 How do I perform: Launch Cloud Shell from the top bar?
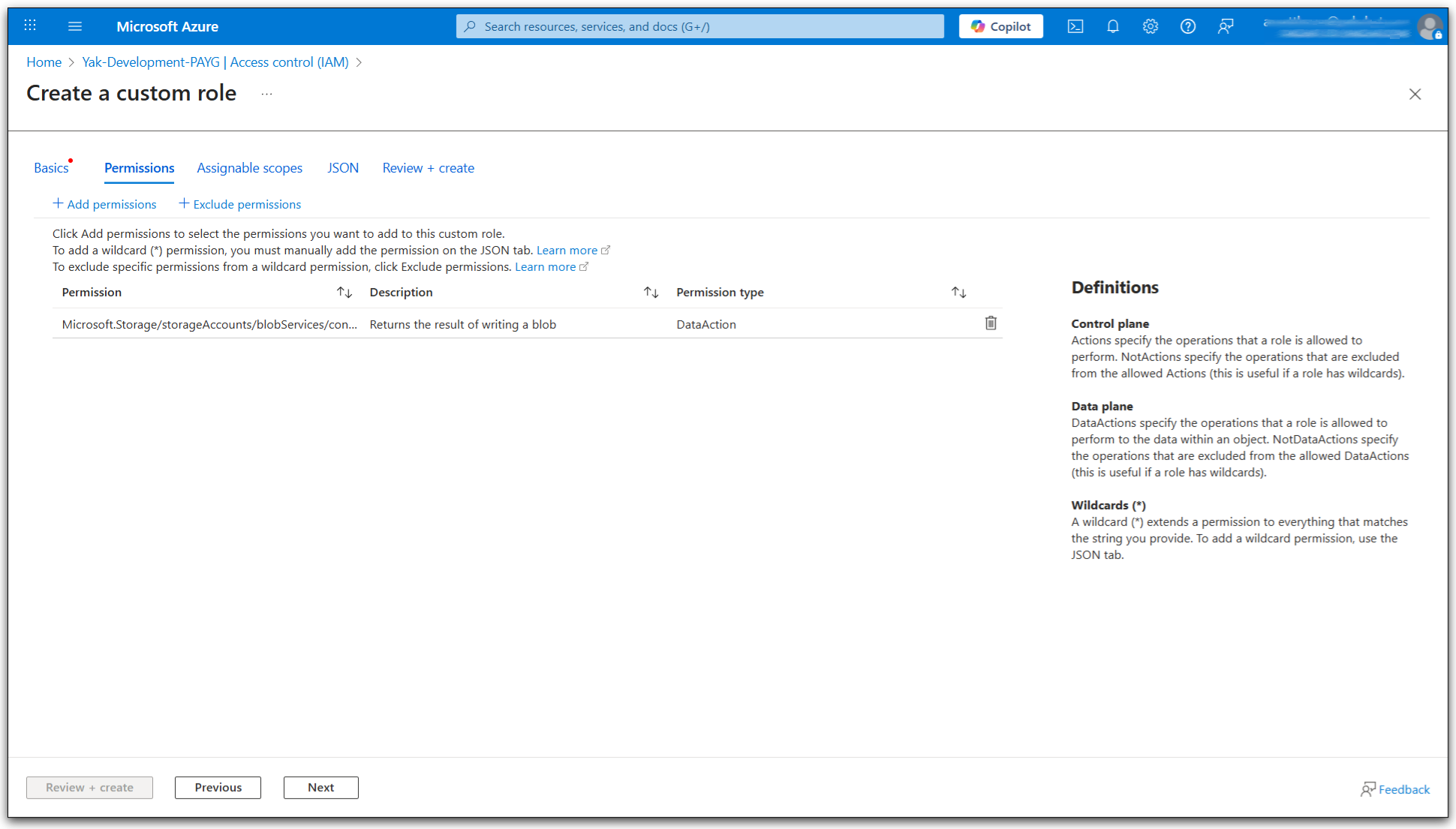(x=1075, y=26)
